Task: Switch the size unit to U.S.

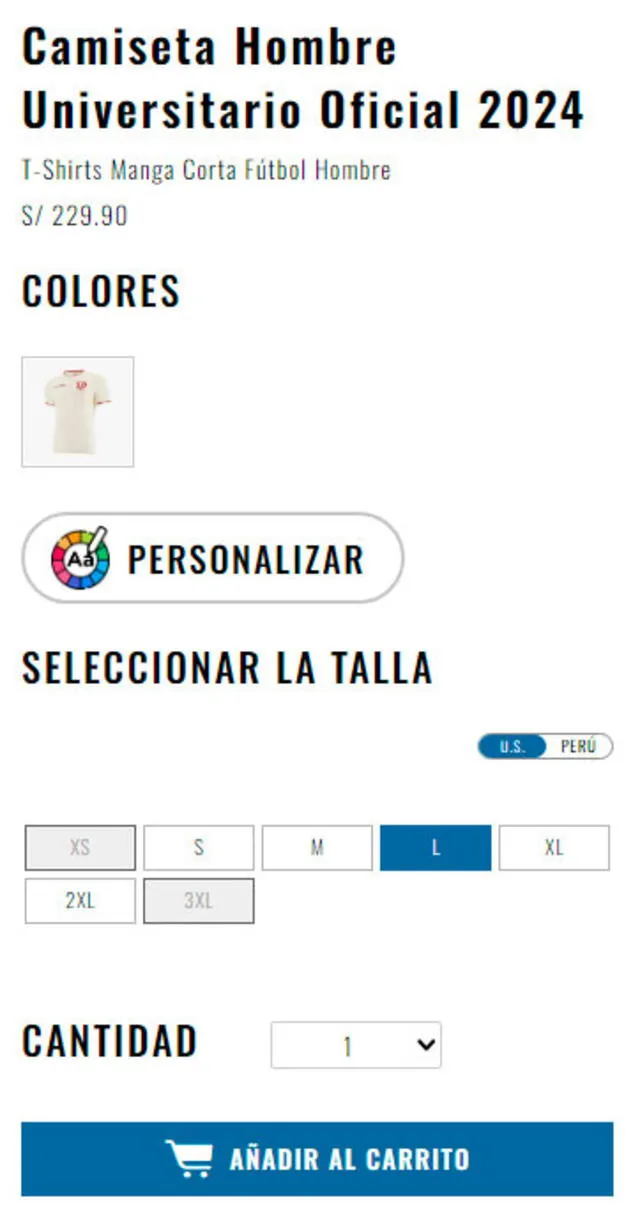Action: 512,746
